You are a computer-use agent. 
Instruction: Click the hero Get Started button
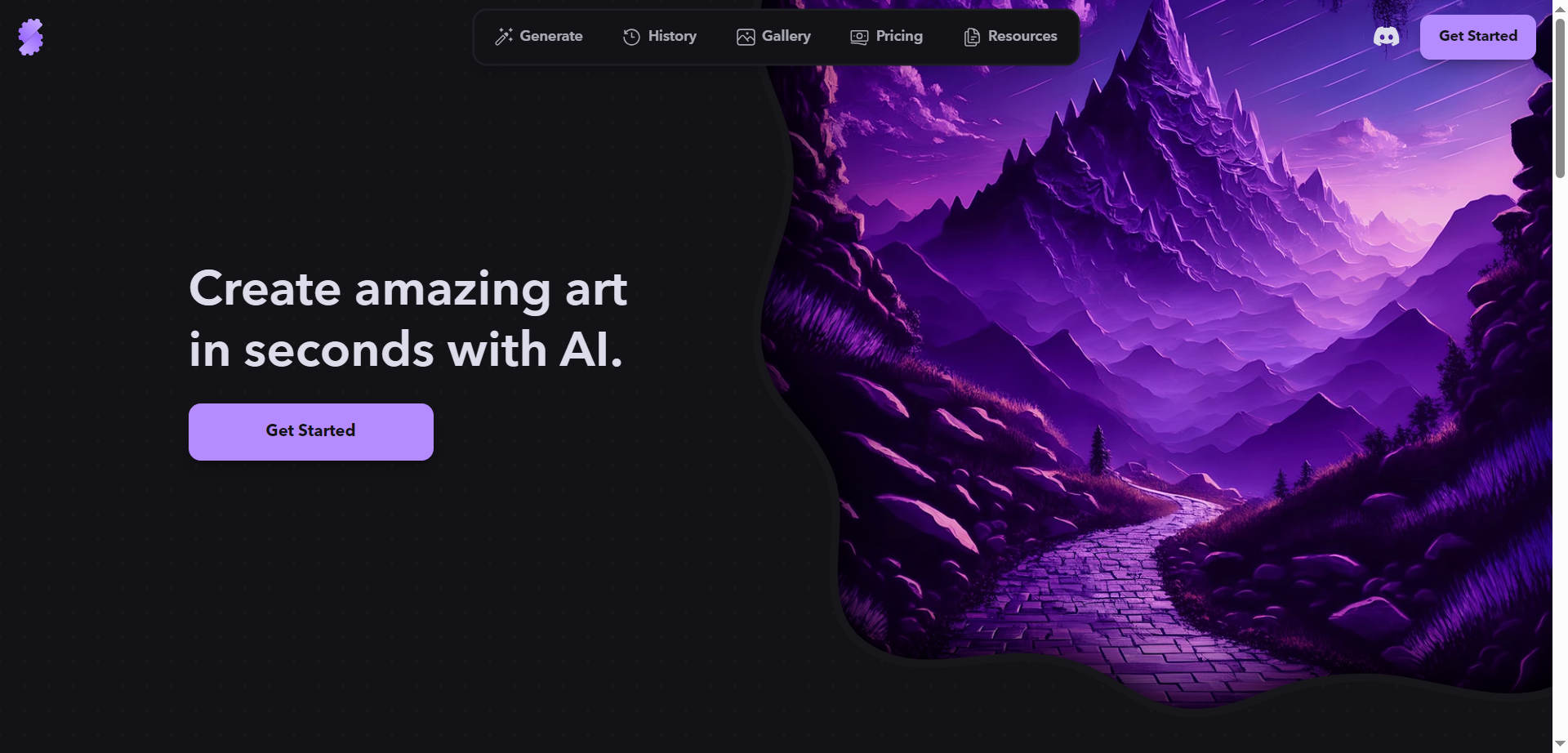click(311, 432)
